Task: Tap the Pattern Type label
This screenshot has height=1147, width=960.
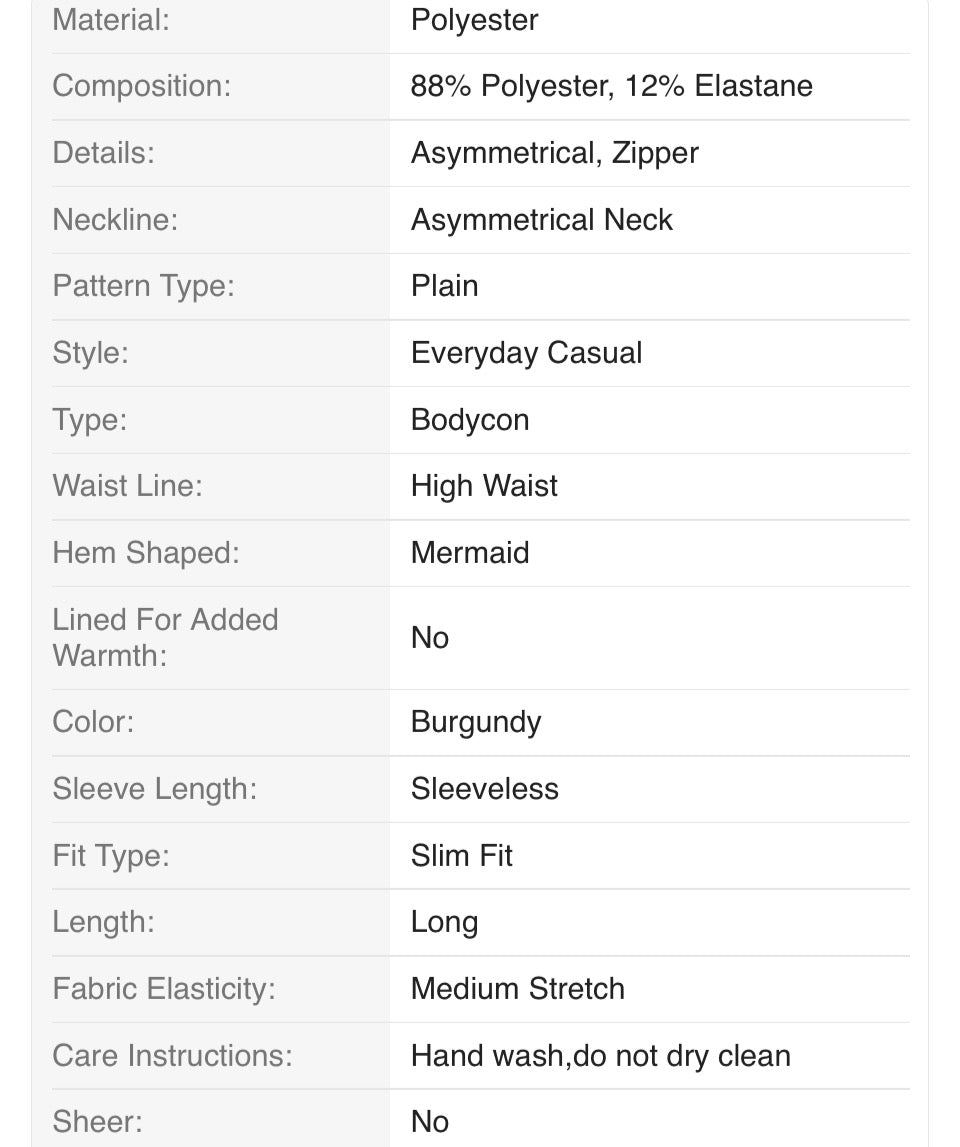Action: pyautogui.click(x=143, y=287)
